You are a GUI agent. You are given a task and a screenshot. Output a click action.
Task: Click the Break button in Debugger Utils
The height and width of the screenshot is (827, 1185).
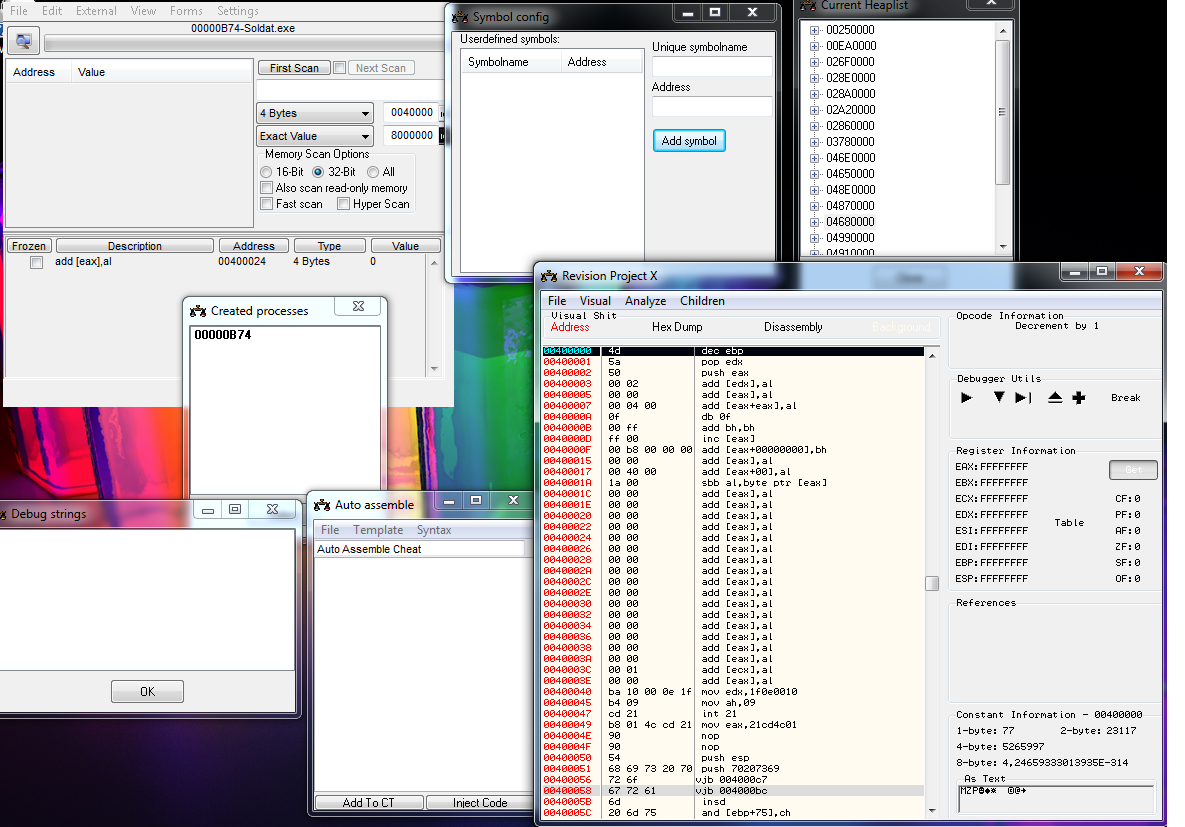click(x=1125, y=398)
